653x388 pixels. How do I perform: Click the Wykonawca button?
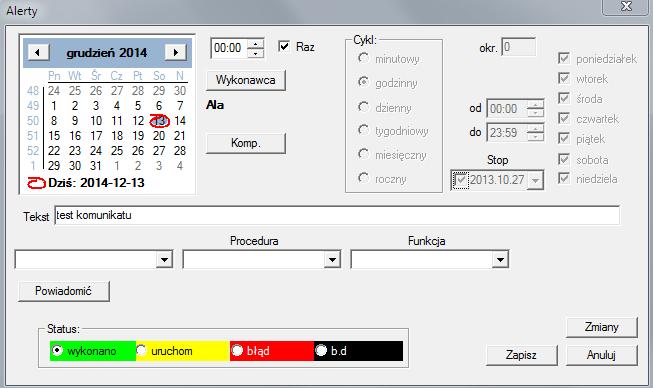click(246, 80)
